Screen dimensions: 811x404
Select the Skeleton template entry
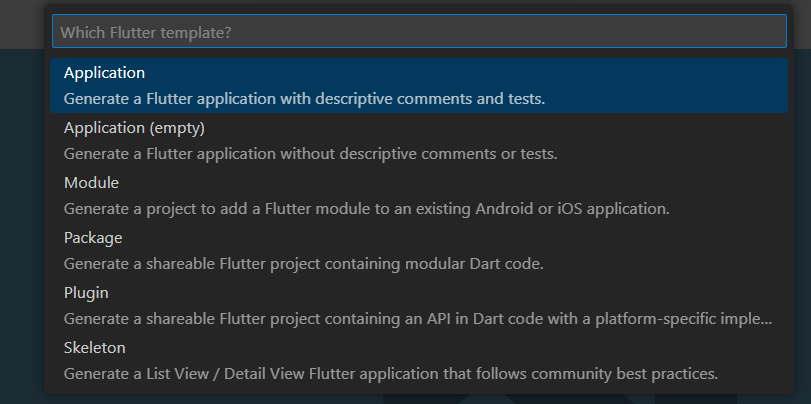[x=420, y=360]
